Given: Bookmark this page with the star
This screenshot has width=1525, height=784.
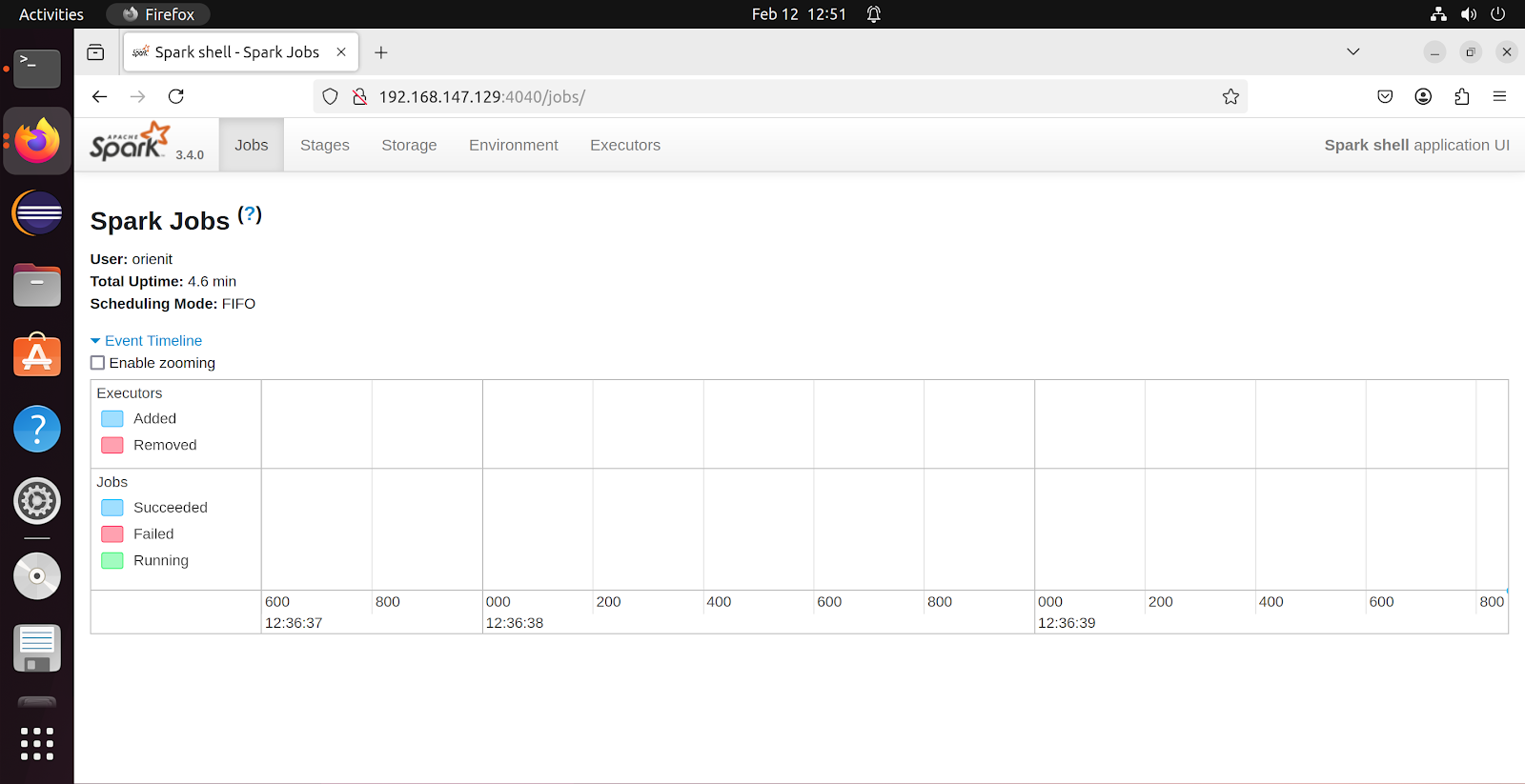Looking at the screenshot, I should (1230, 96).
